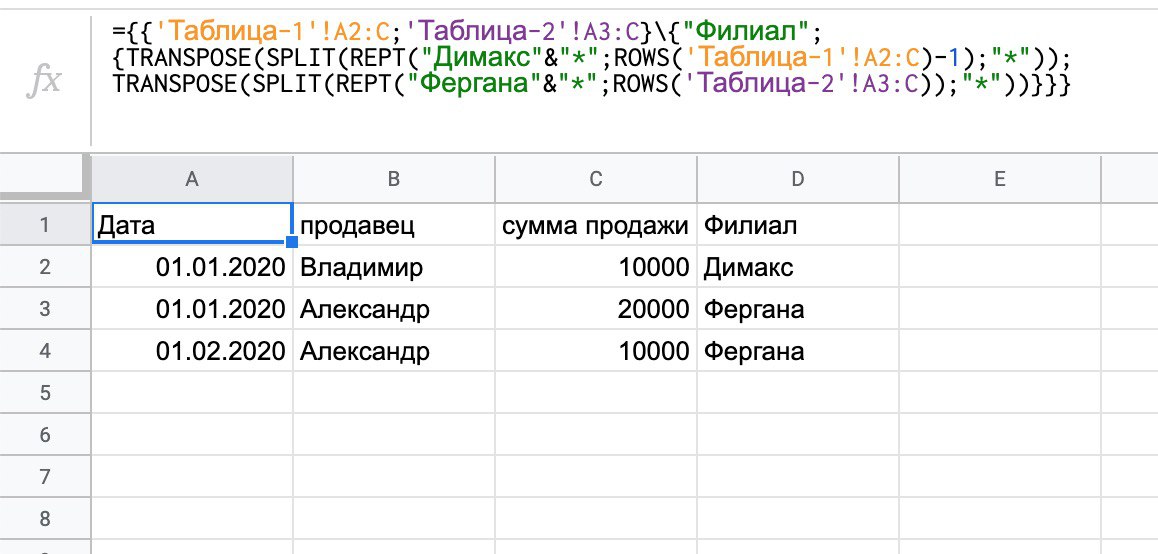Click the "сумма продажи" cell
This screenshot has height=554, width=1158.
(596, 225)
